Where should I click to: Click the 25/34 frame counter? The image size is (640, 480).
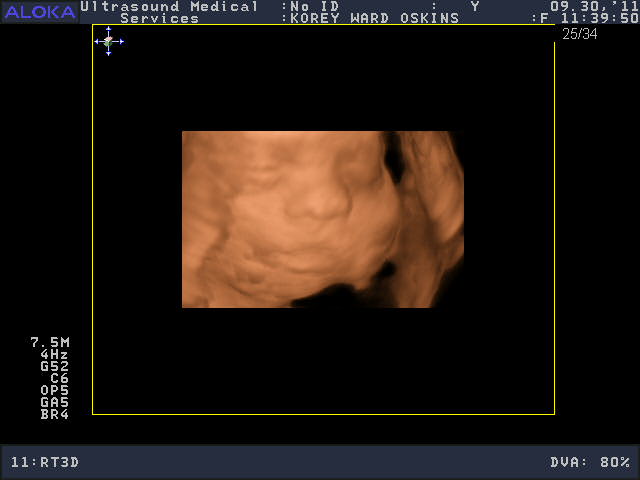coord(578,34)
